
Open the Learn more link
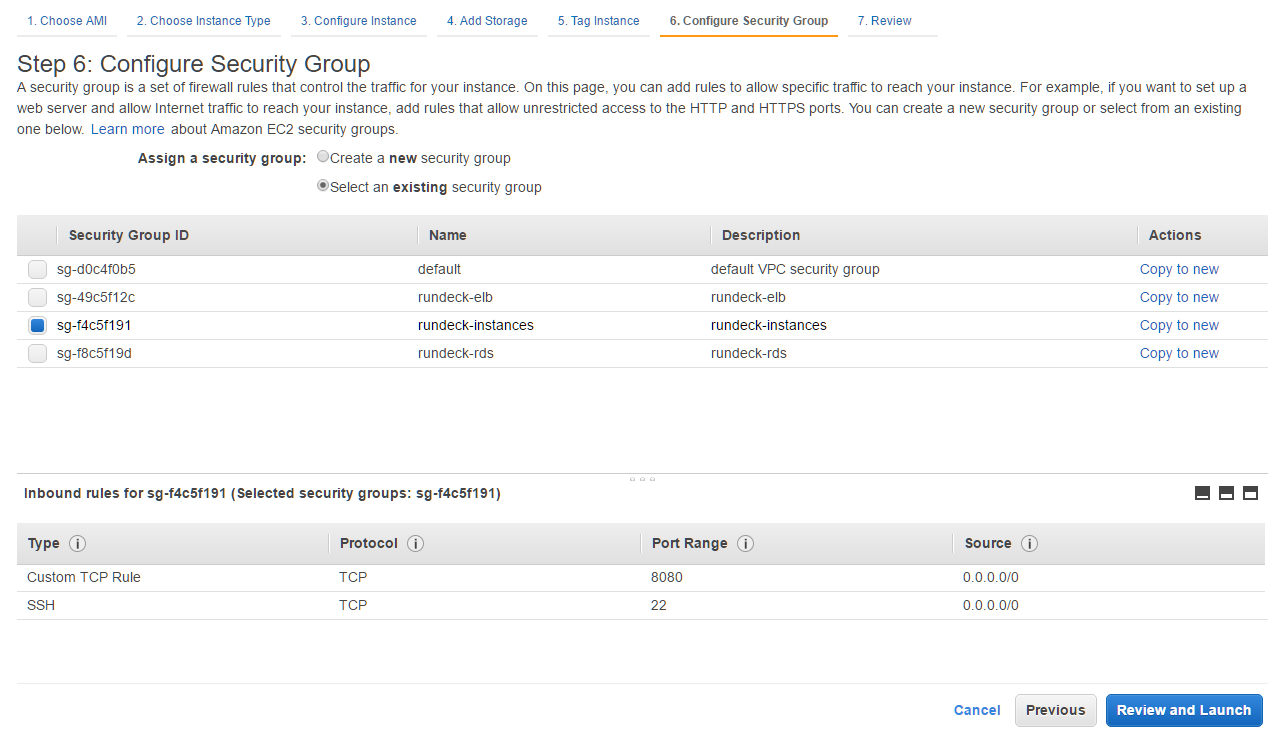point(128,129)
